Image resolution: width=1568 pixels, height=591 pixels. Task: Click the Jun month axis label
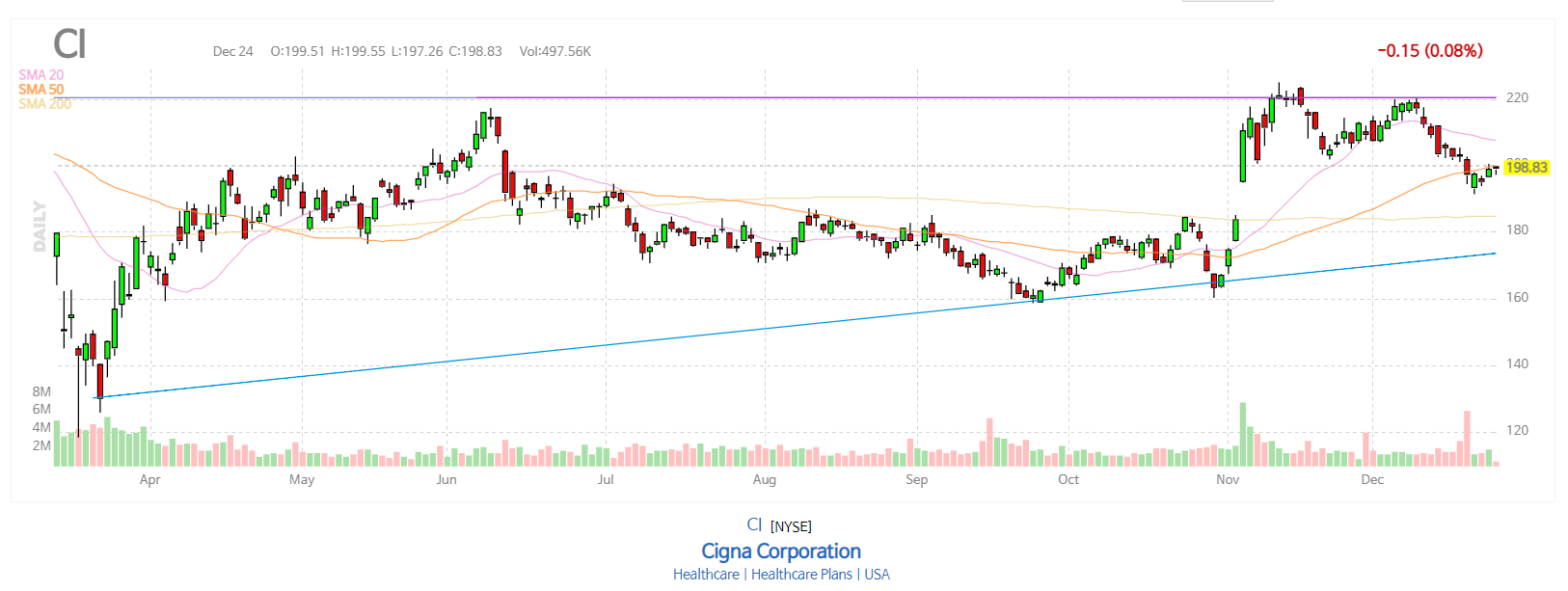pyautogui.click(x=446, y=479)
